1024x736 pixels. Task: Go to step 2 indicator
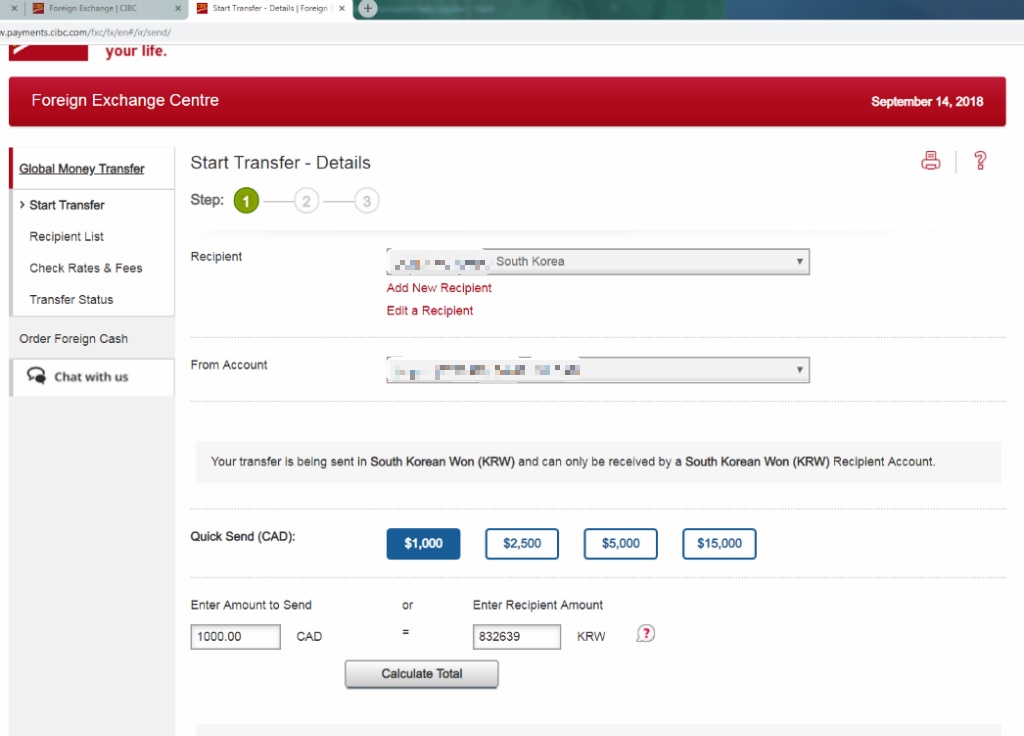pyautogui.click(x=306, y=201)
